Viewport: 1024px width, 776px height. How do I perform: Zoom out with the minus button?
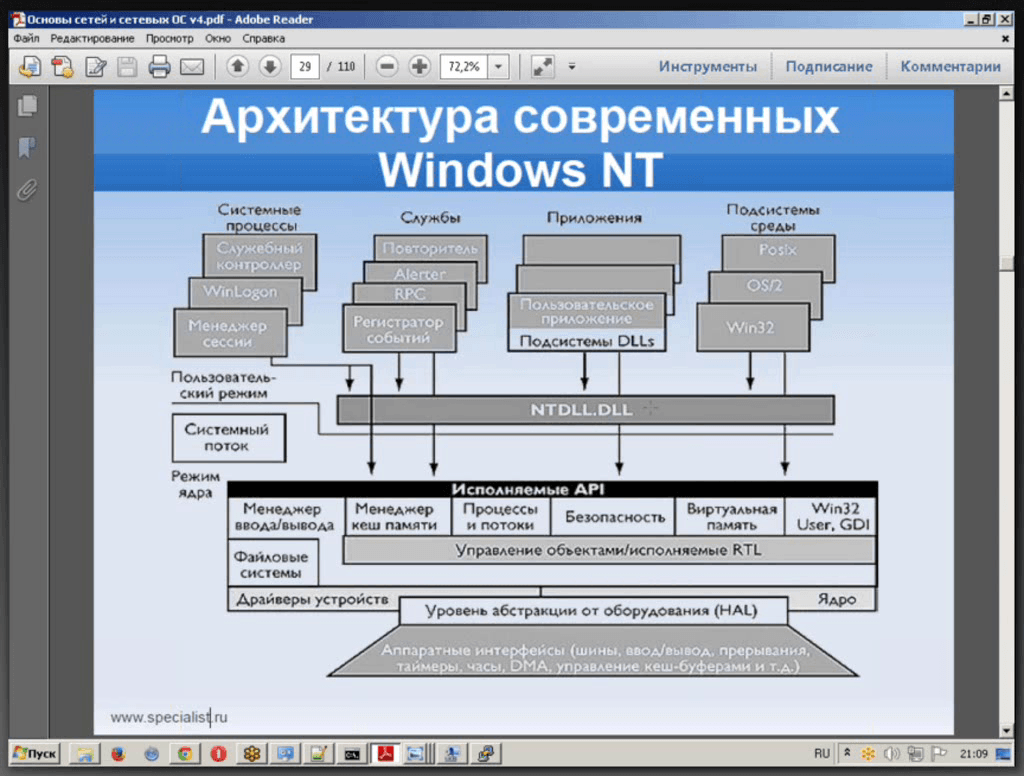tap(387, 66)
